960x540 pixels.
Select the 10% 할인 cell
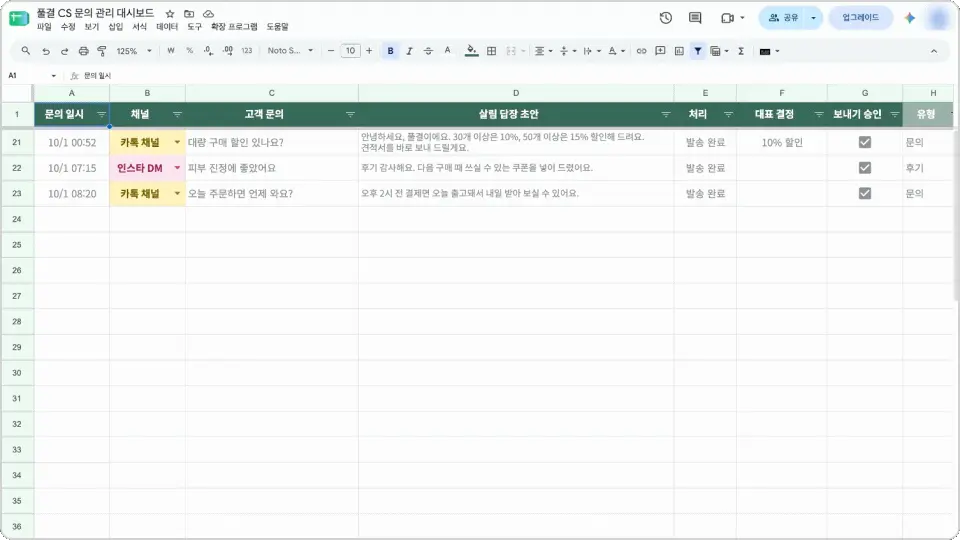point(782,142)
